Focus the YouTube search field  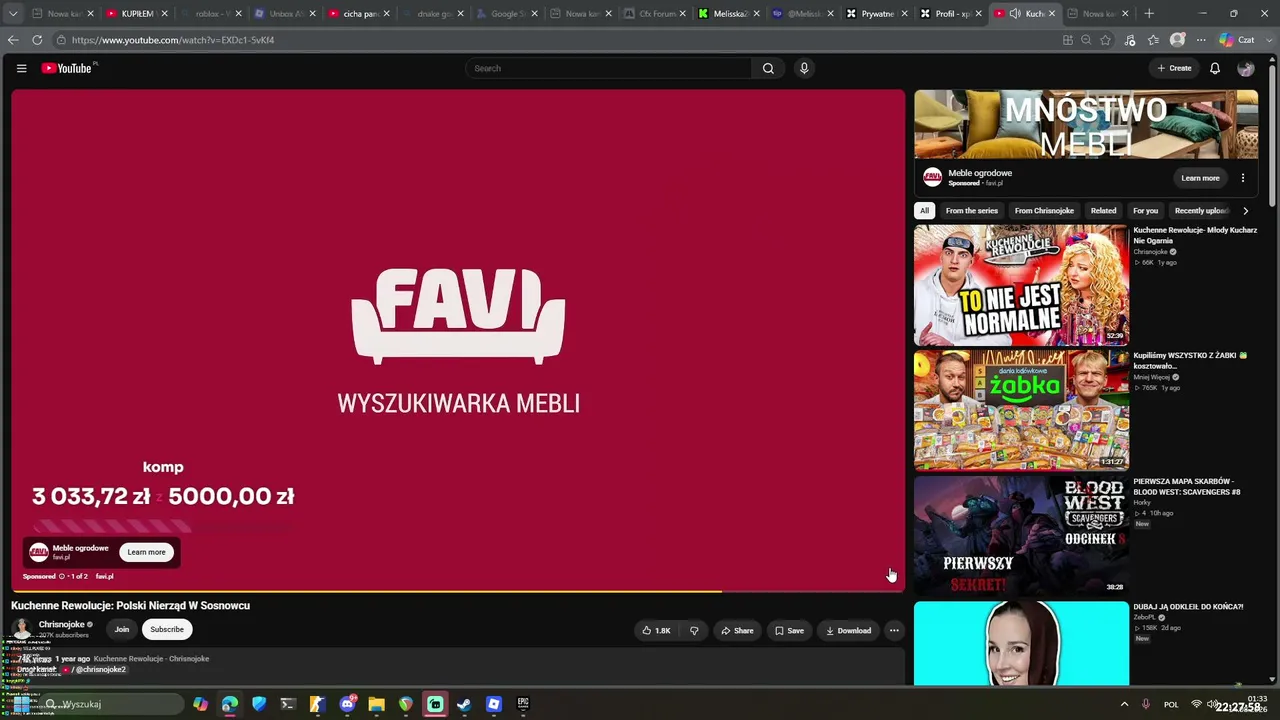tap(608, 68)
